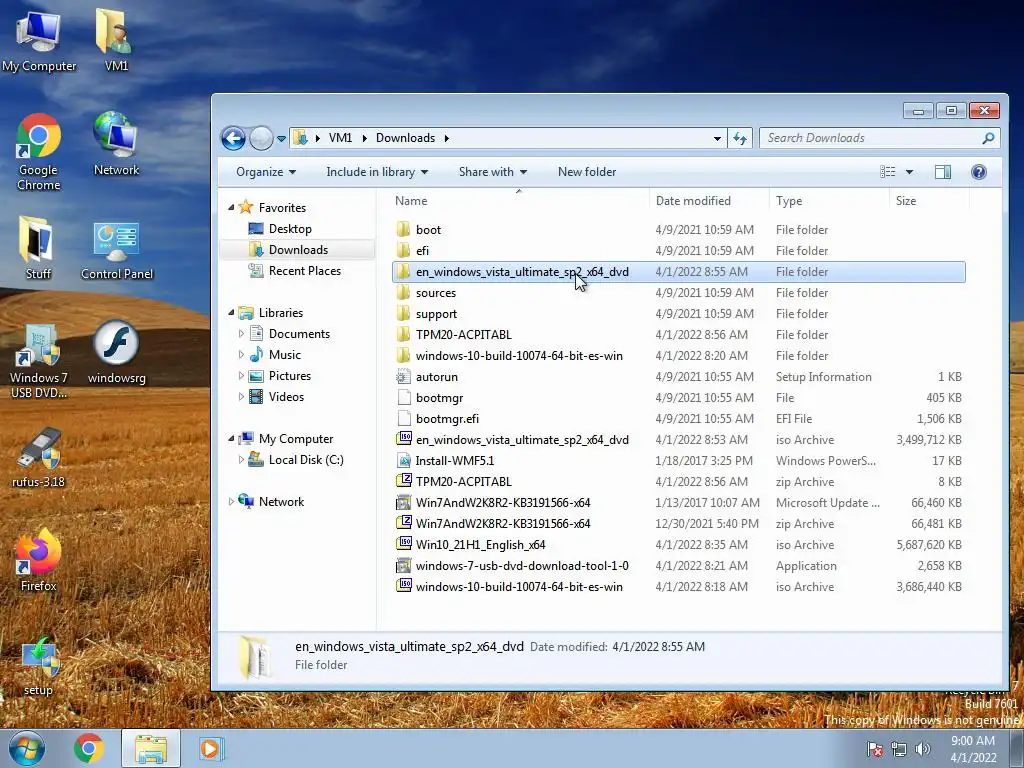The image size is (1024, 768).
Task: Expand the Pictures library node
Action: (x=241, y=376)
